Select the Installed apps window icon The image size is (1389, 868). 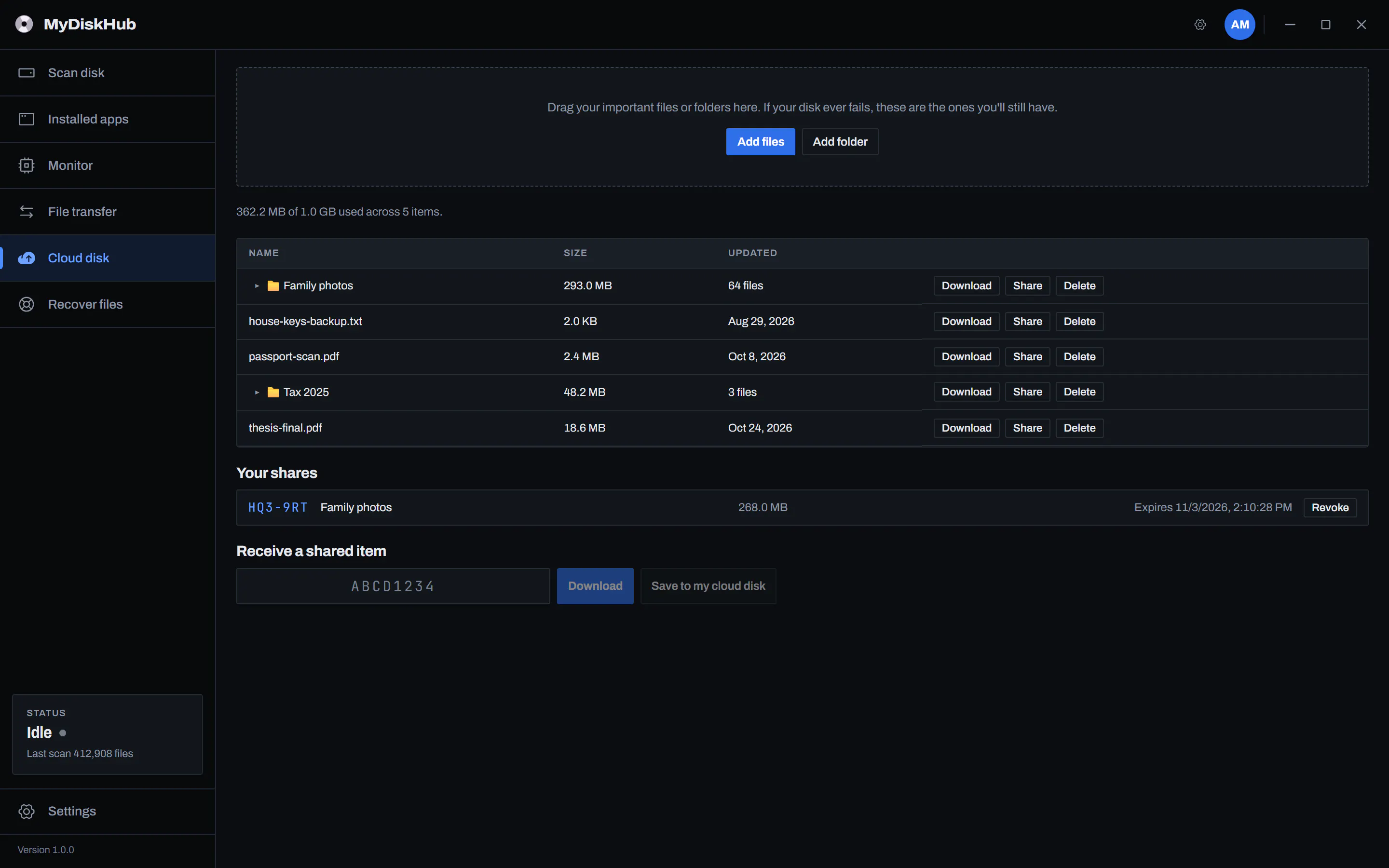pos(27,119)
